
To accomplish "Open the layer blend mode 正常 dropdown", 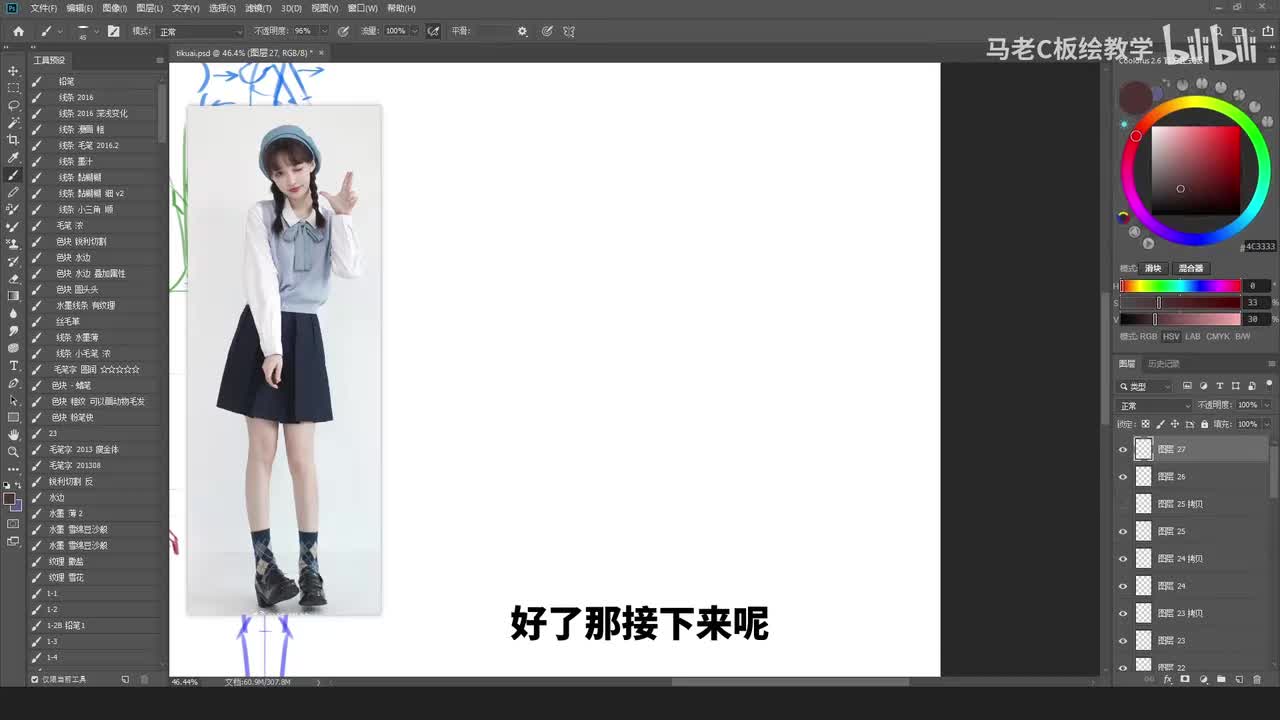I will click(1155, 405).
